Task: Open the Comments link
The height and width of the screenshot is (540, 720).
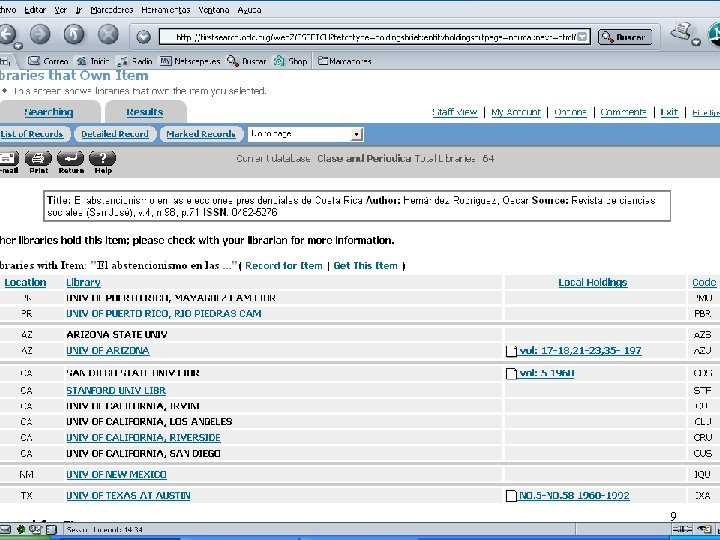Action: coord(624,112)
